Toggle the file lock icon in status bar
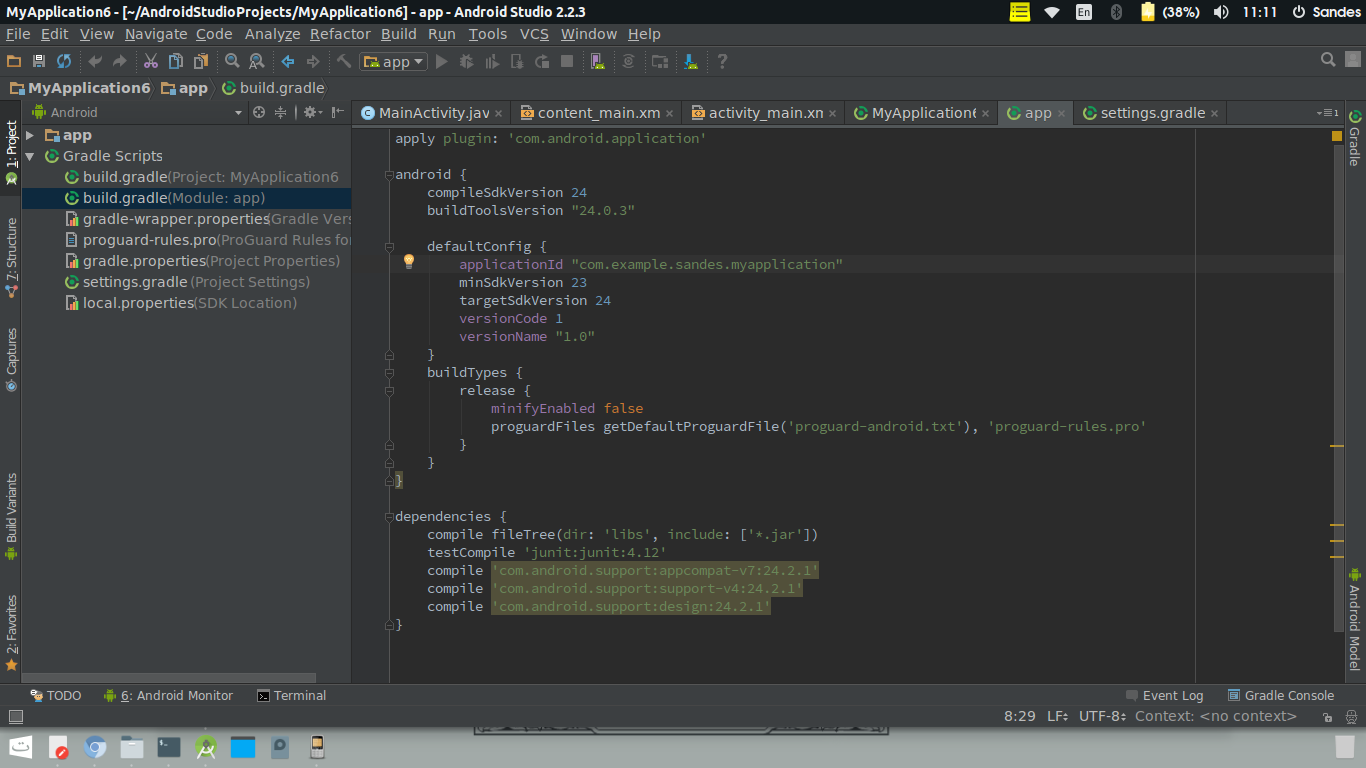The width and height of the screenshot is (1366, 768). pos(1326,717)
